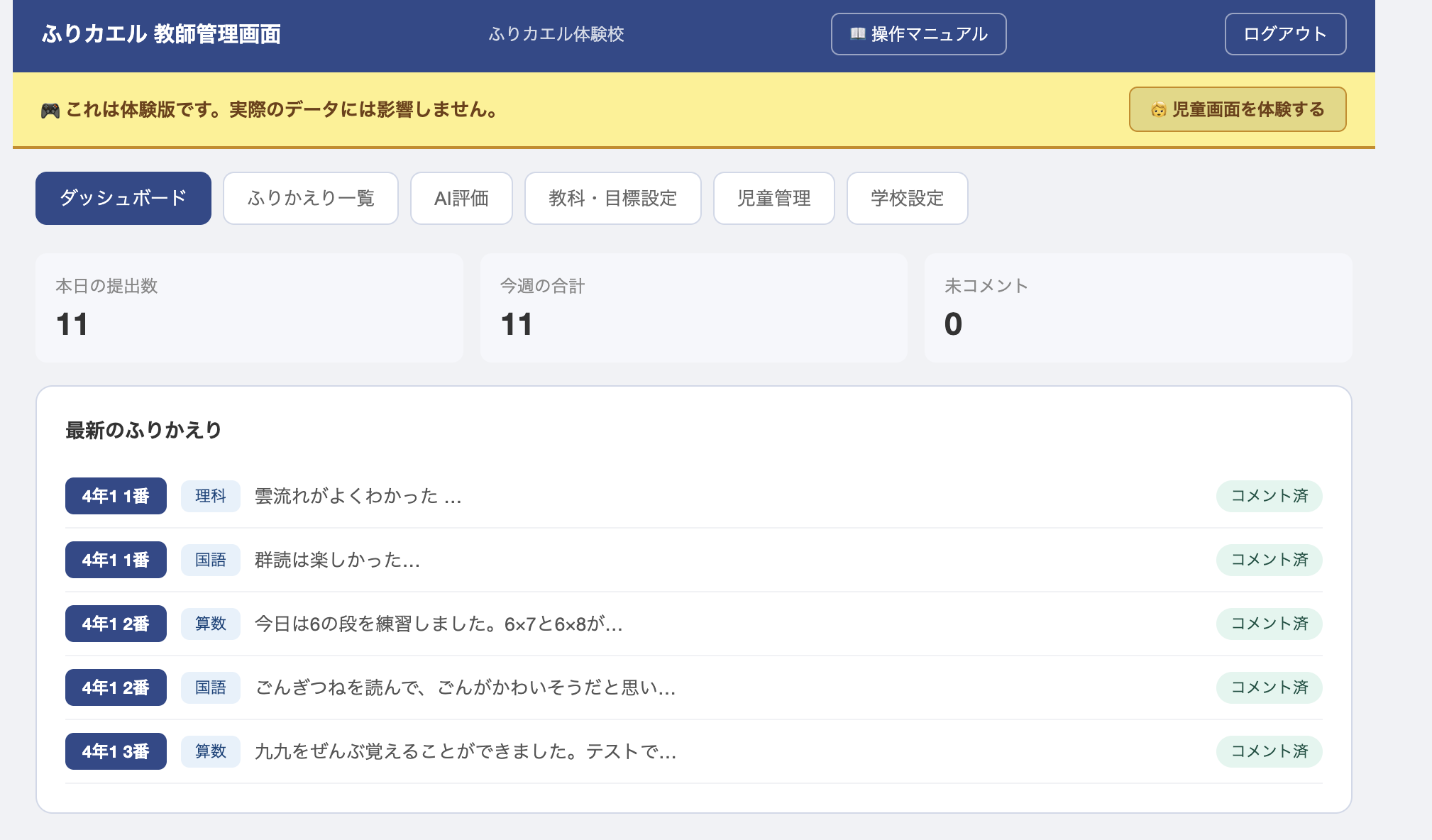Click the ふりカエル 教師管理画面 title

tap(161, 33)
